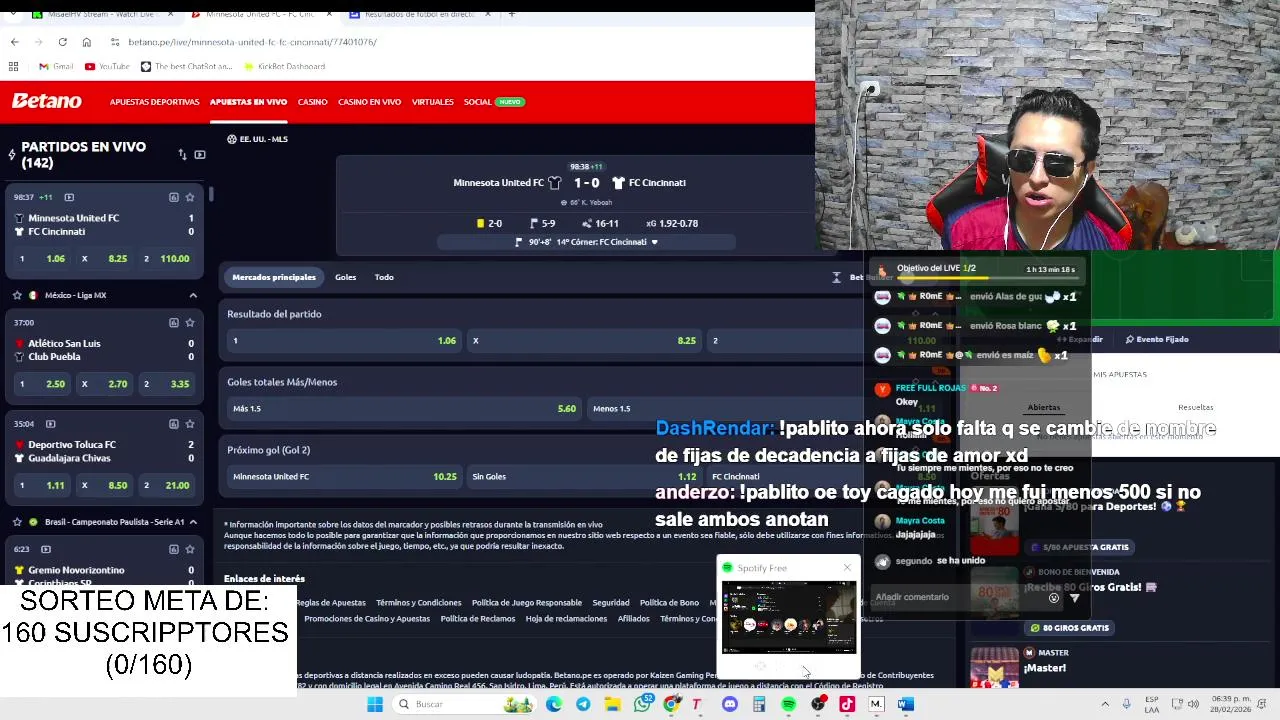Image resolution: width=1280 pixels, height=720 pixels.
Task: Expand the 14º Córner FC Cincinnati event dropdown
Action: (655, 242)
